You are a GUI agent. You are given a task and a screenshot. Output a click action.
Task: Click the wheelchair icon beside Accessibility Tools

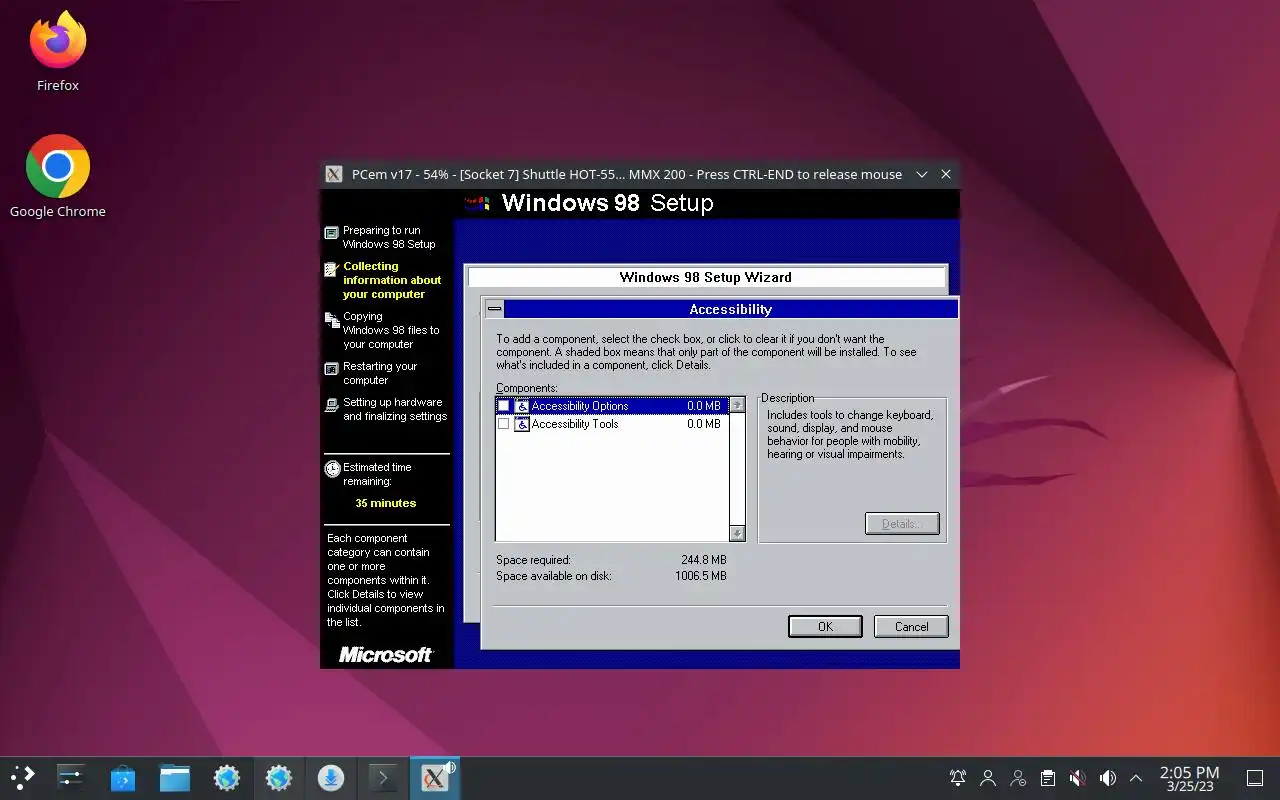pyautogui.click(x=522, y=424)
